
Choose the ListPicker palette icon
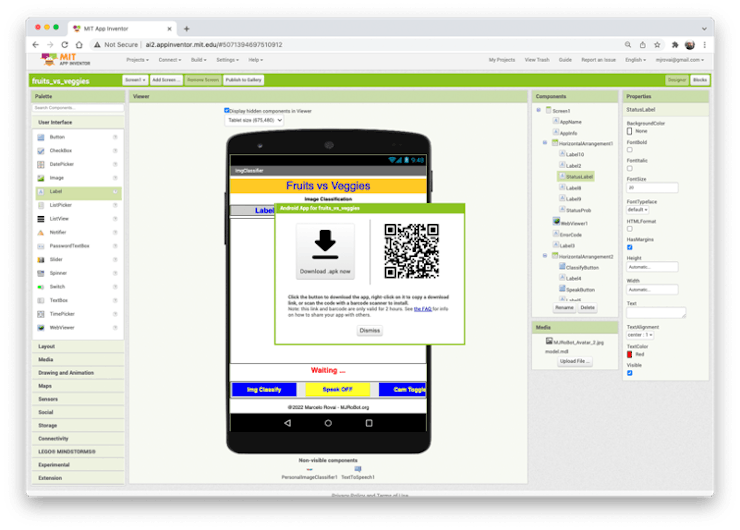(x=41, y=205)
